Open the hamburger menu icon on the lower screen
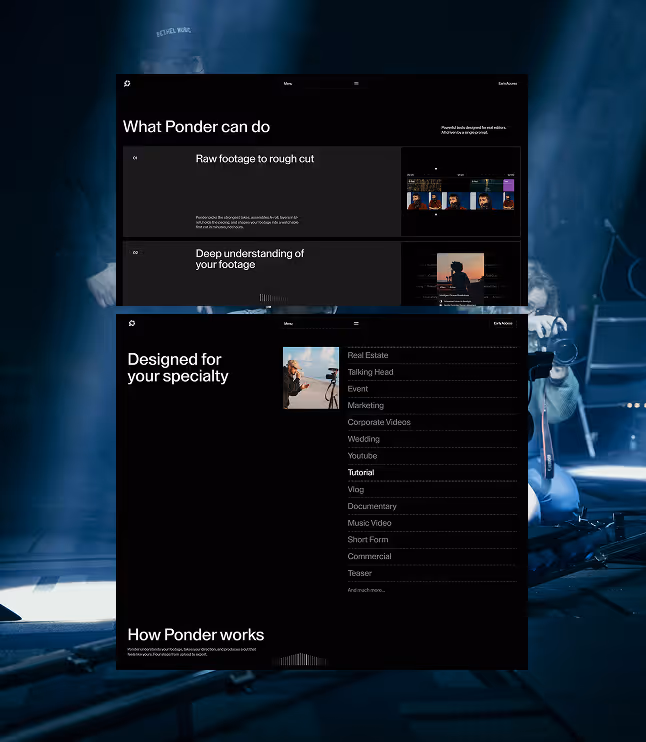The width and height of the screenshot is (646, 742). tap(356, 324)
